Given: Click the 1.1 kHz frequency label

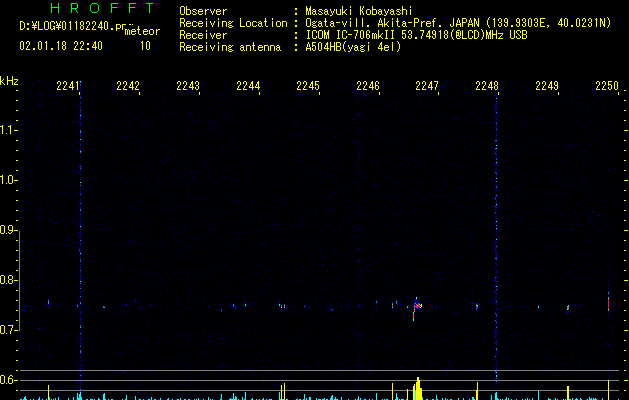Looking at the screenshot, I should coord(8,130).
